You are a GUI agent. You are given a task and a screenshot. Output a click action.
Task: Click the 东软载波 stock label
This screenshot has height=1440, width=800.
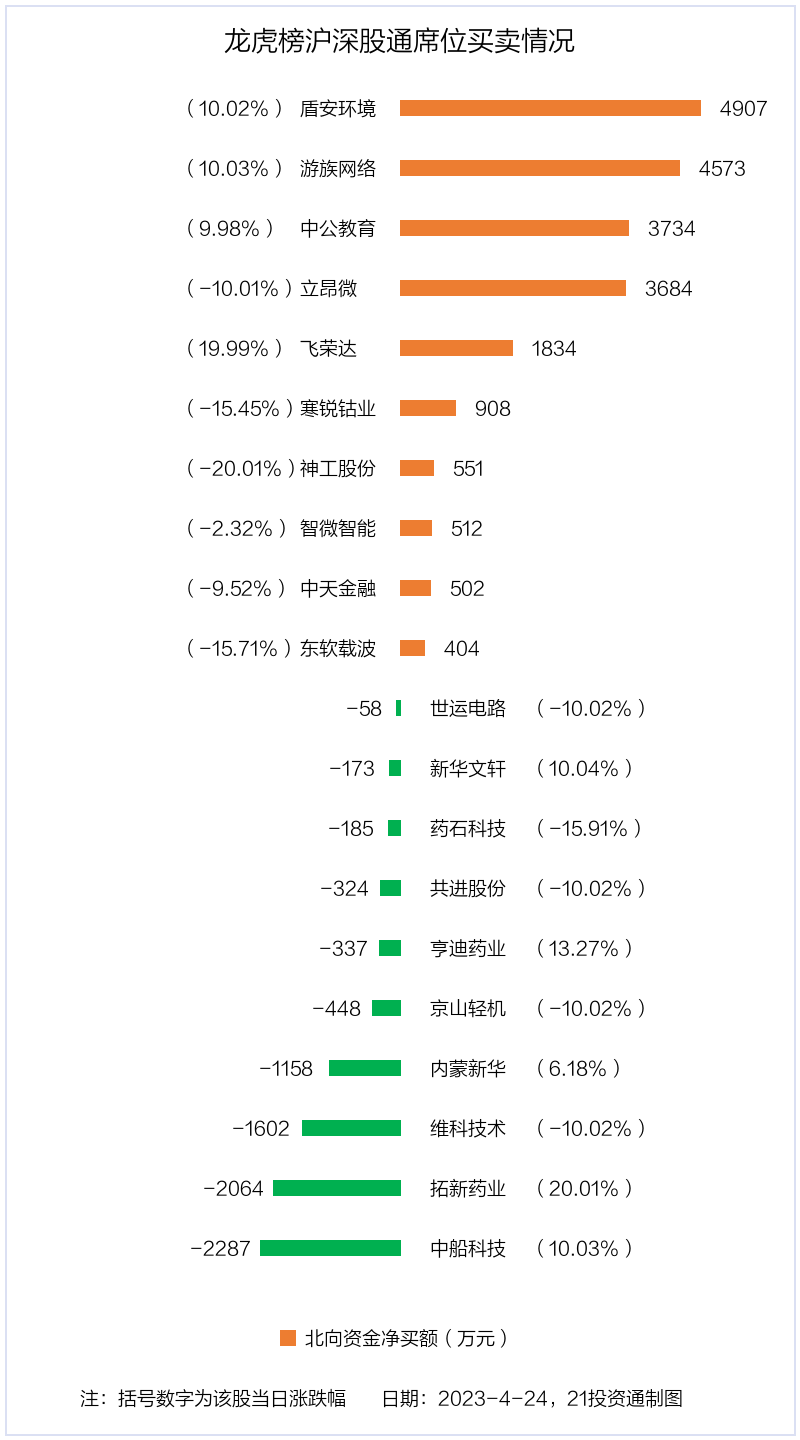pyautogui.click(x=338, y=648)
